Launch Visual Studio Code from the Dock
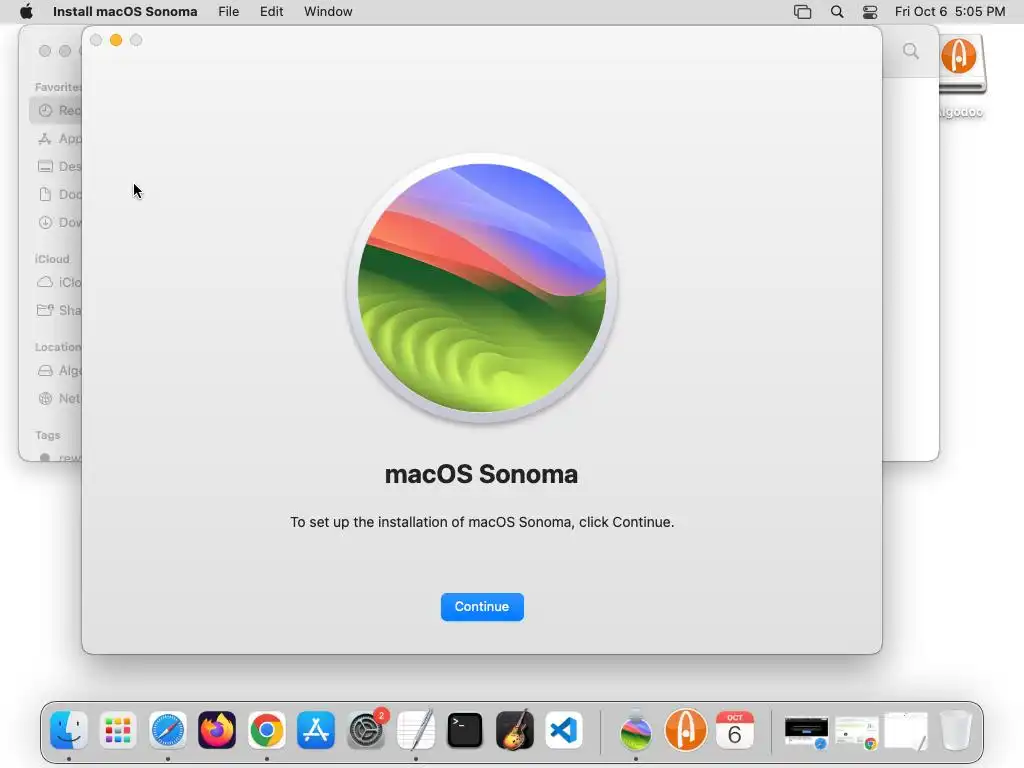 [x=564, y=730]
